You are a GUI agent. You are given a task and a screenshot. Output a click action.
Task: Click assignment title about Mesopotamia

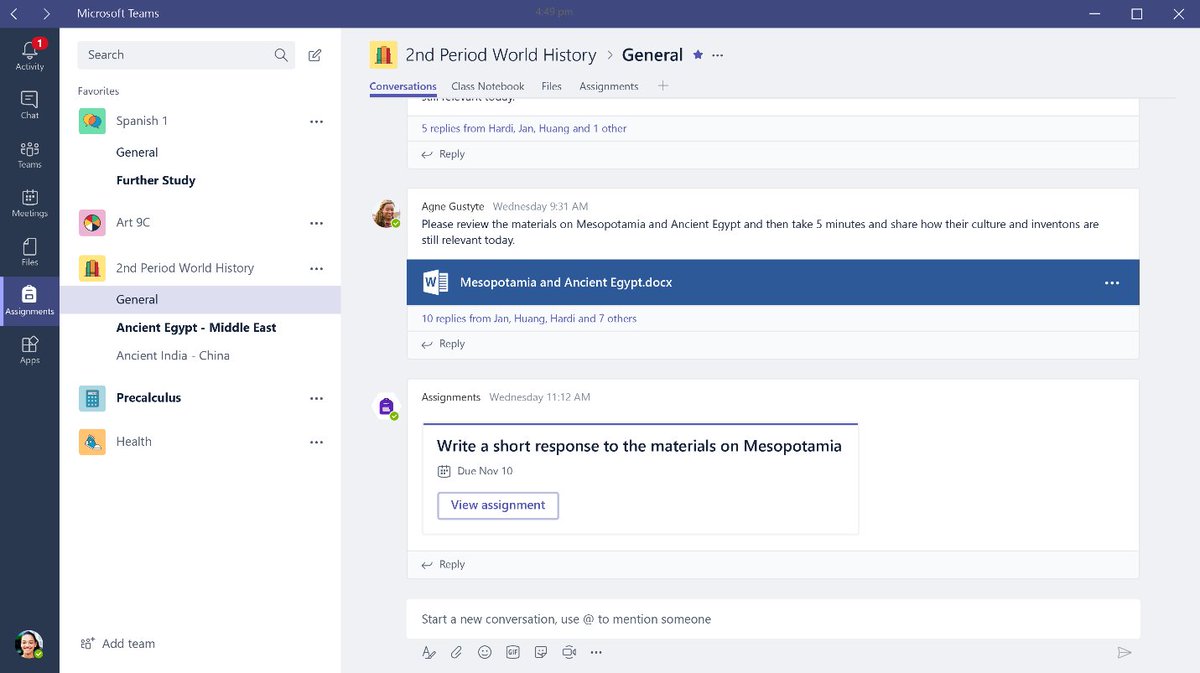639,446
